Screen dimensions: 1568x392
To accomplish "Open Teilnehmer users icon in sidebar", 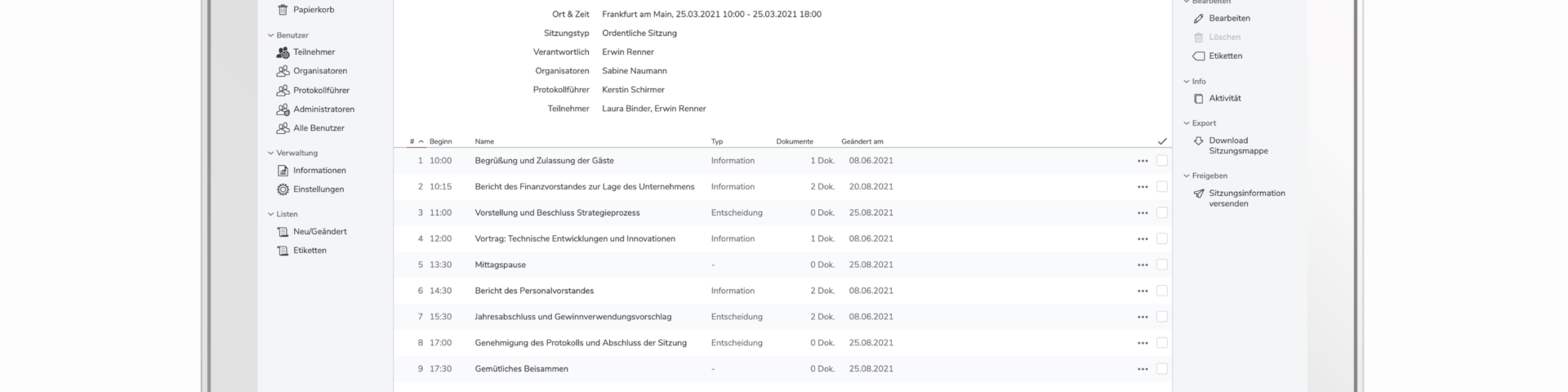I will 283,52.
